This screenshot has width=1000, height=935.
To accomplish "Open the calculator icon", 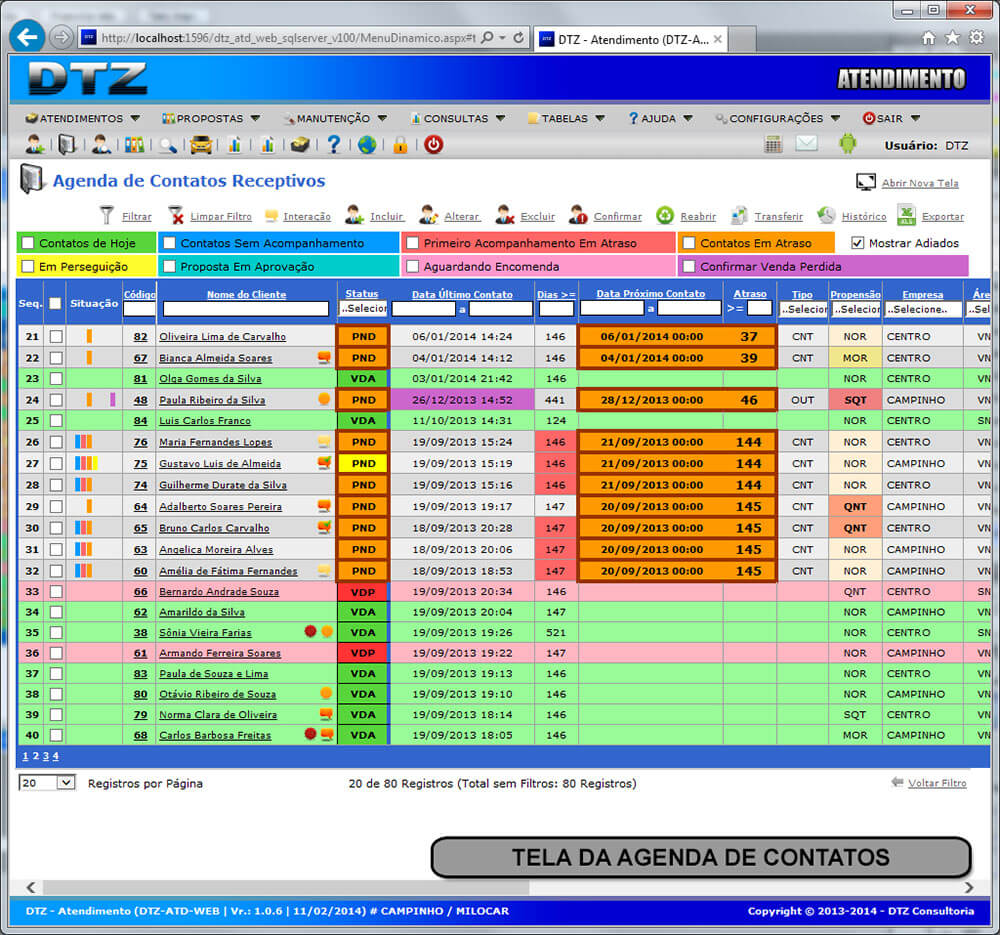I will (x=773, y=144).
